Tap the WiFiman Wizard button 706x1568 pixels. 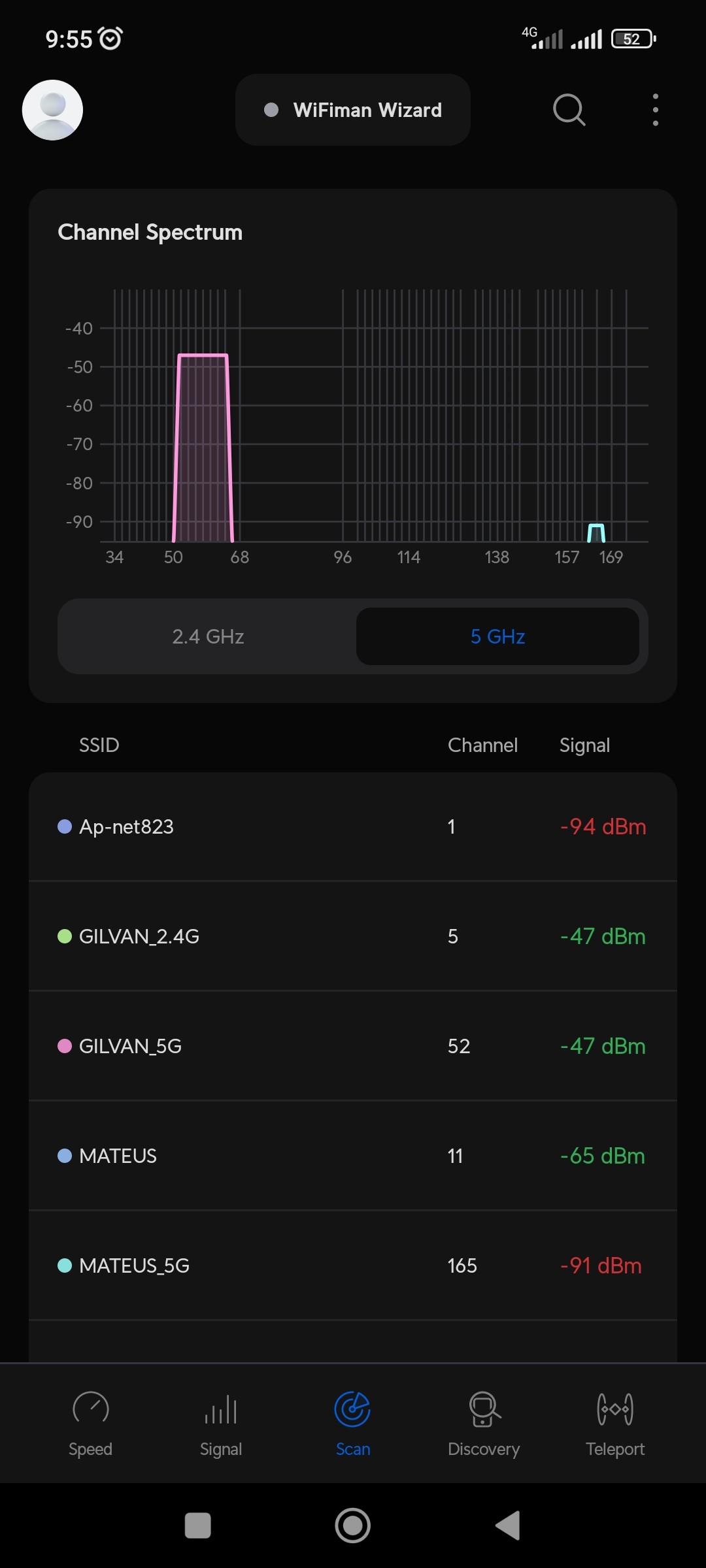[353, 110]
